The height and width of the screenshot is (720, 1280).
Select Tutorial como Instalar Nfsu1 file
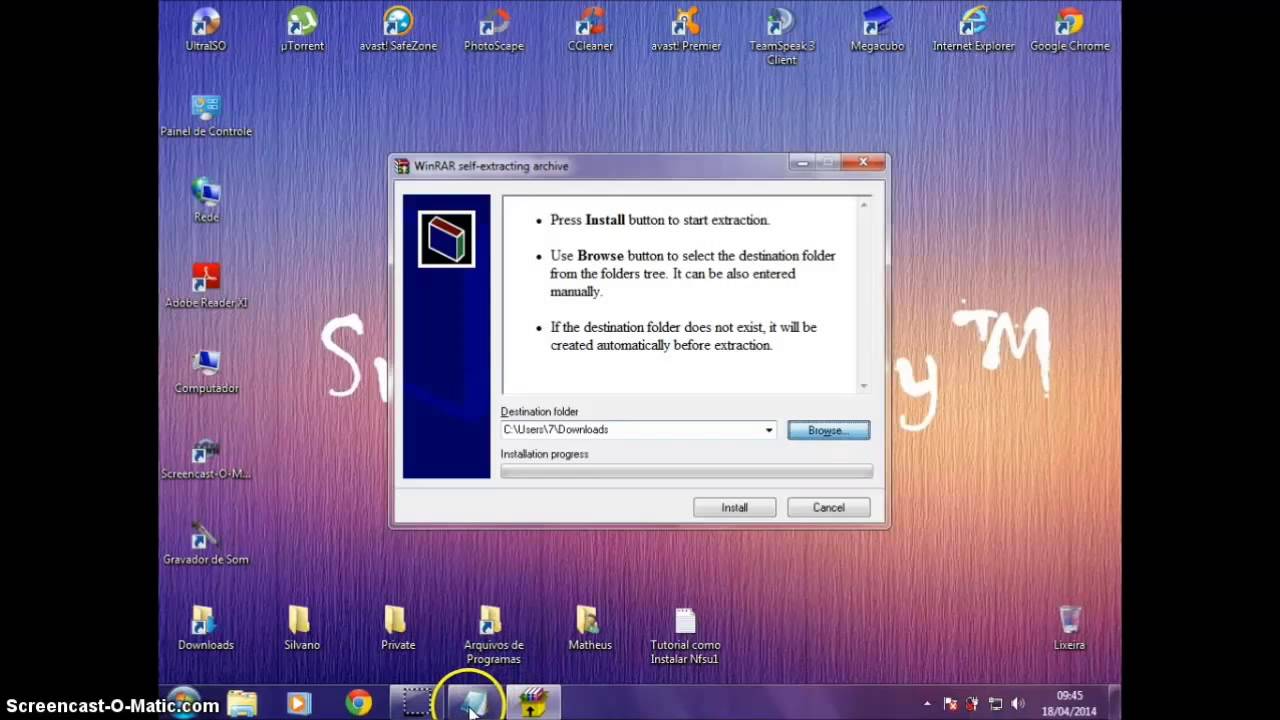point(685,636)
